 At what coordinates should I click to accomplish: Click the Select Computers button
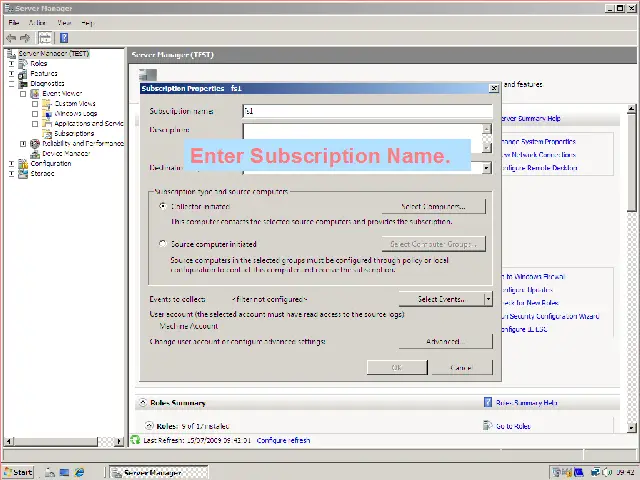[x=434, y=207]
